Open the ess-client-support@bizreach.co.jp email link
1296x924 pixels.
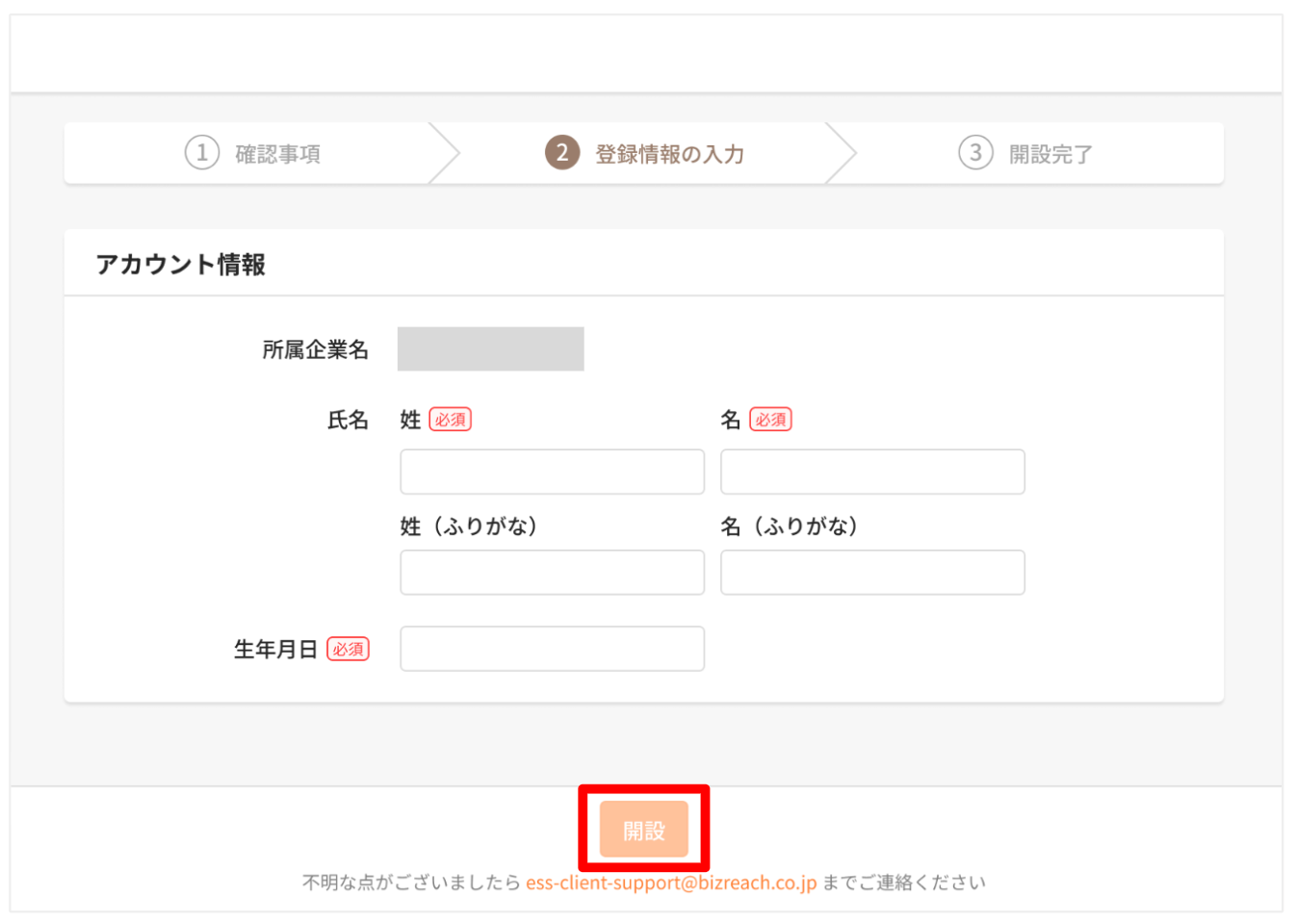pyautogui.click(x=671, y=883)
